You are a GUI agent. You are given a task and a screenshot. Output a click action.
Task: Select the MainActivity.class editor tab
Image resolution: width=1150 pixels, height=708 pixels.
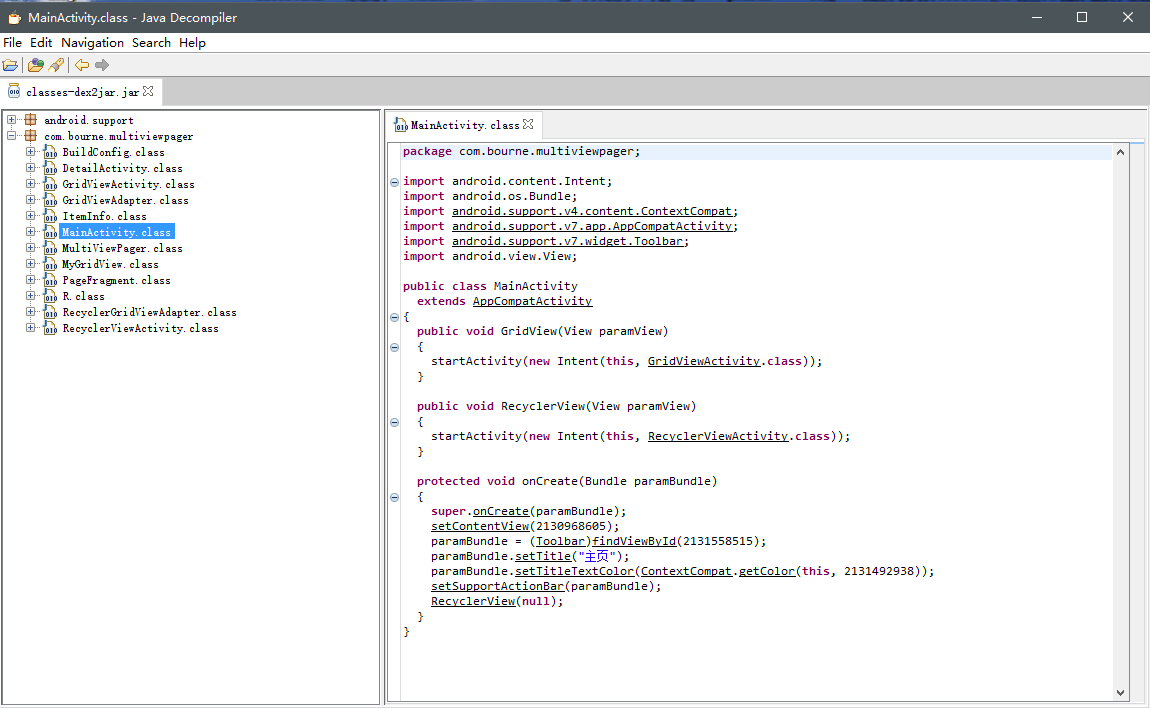coord(465,125)
